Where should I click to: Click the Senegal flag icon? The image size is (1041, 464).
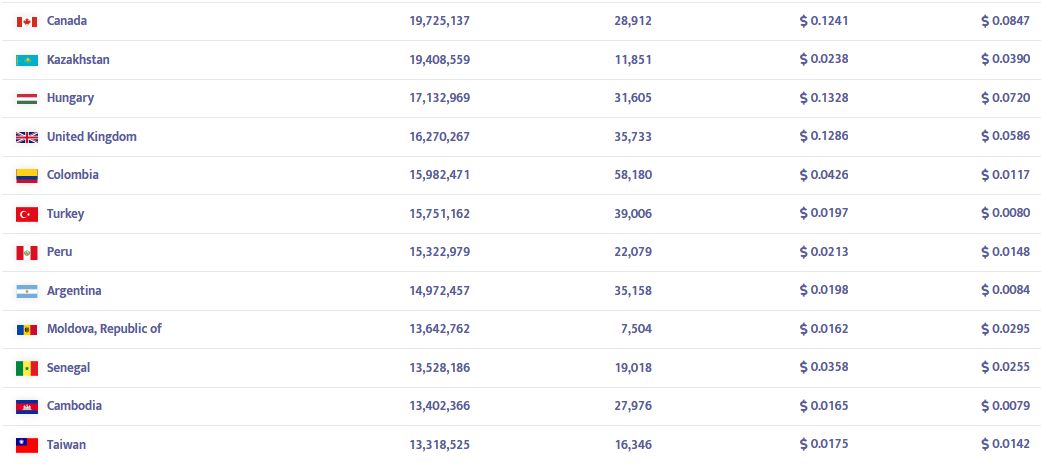27,368
